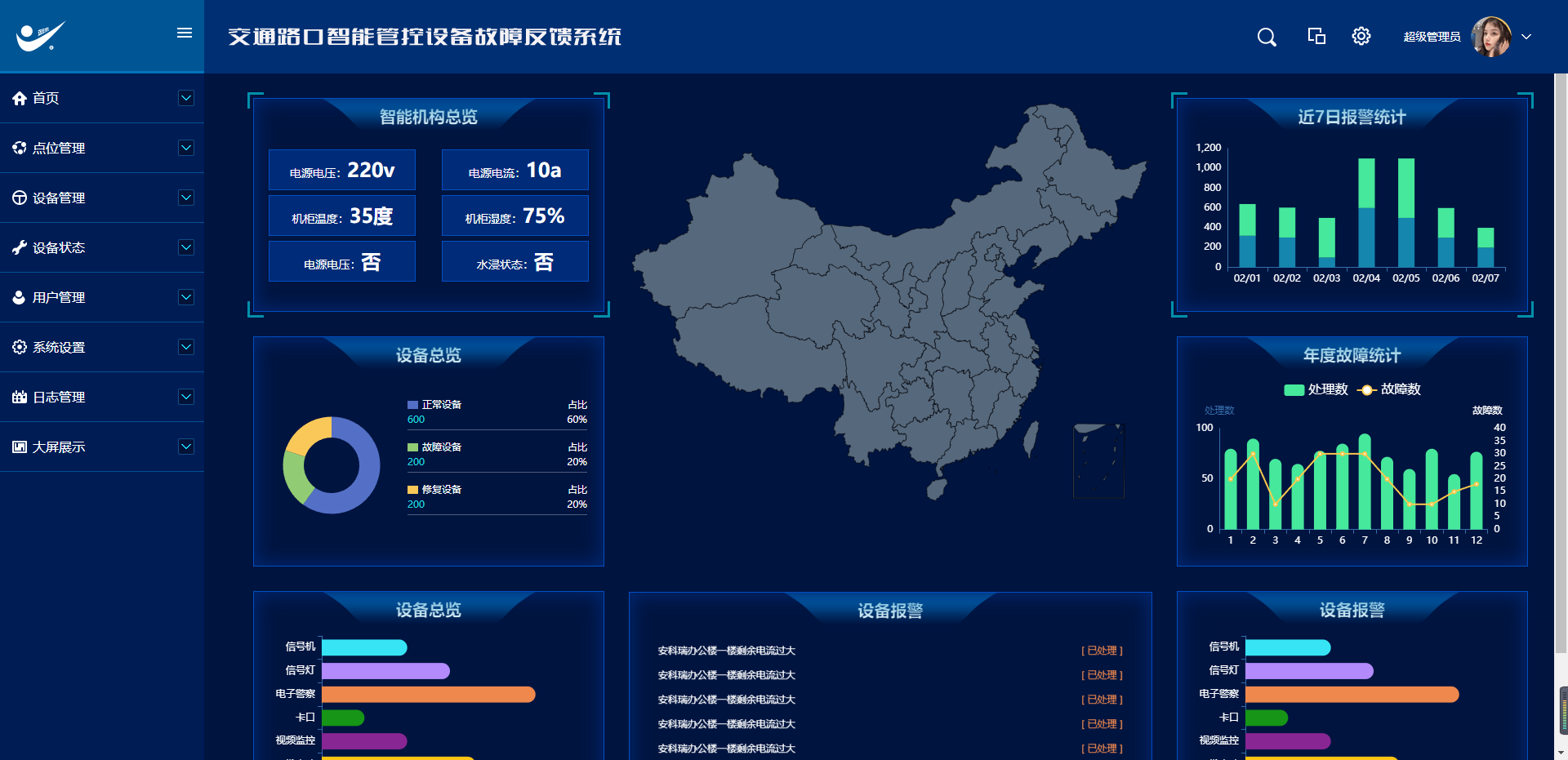Open the account dropdown arrow next to avatar
The height and width of the screenshot is (760, 1568).
[x=1526, y=37]
